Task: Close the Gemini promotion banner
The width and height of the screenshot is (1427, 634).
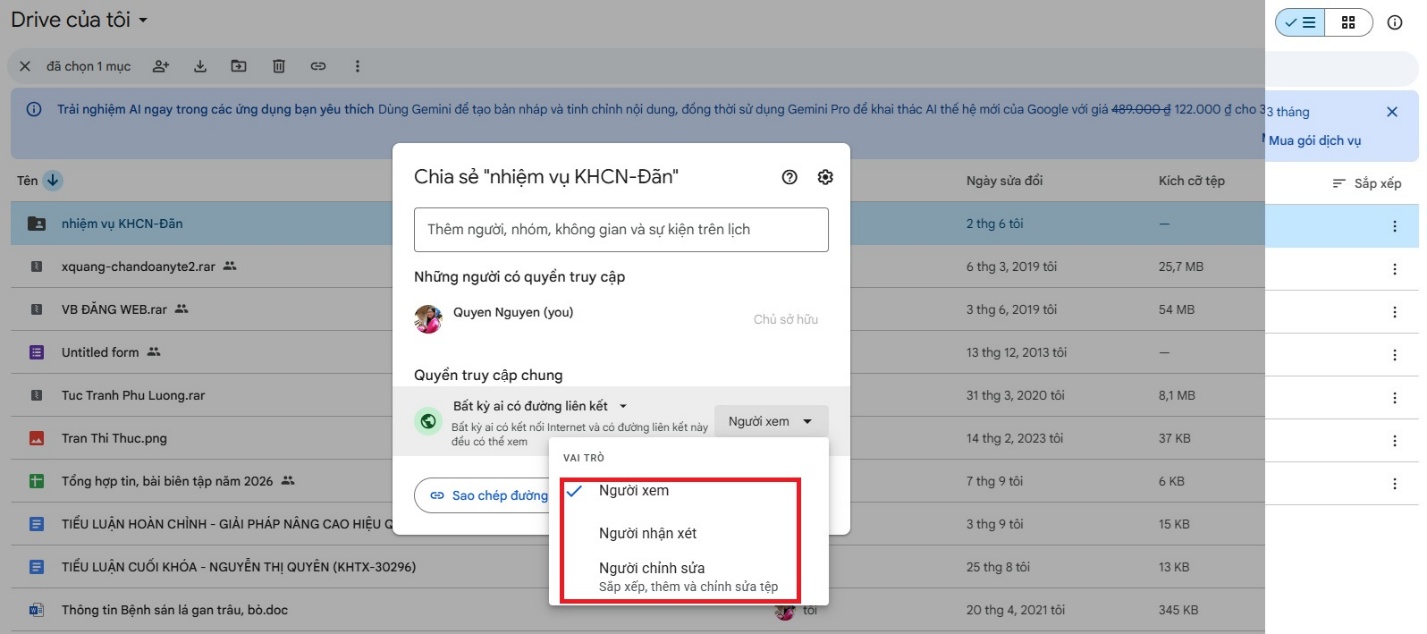Action: (1392, 112)
